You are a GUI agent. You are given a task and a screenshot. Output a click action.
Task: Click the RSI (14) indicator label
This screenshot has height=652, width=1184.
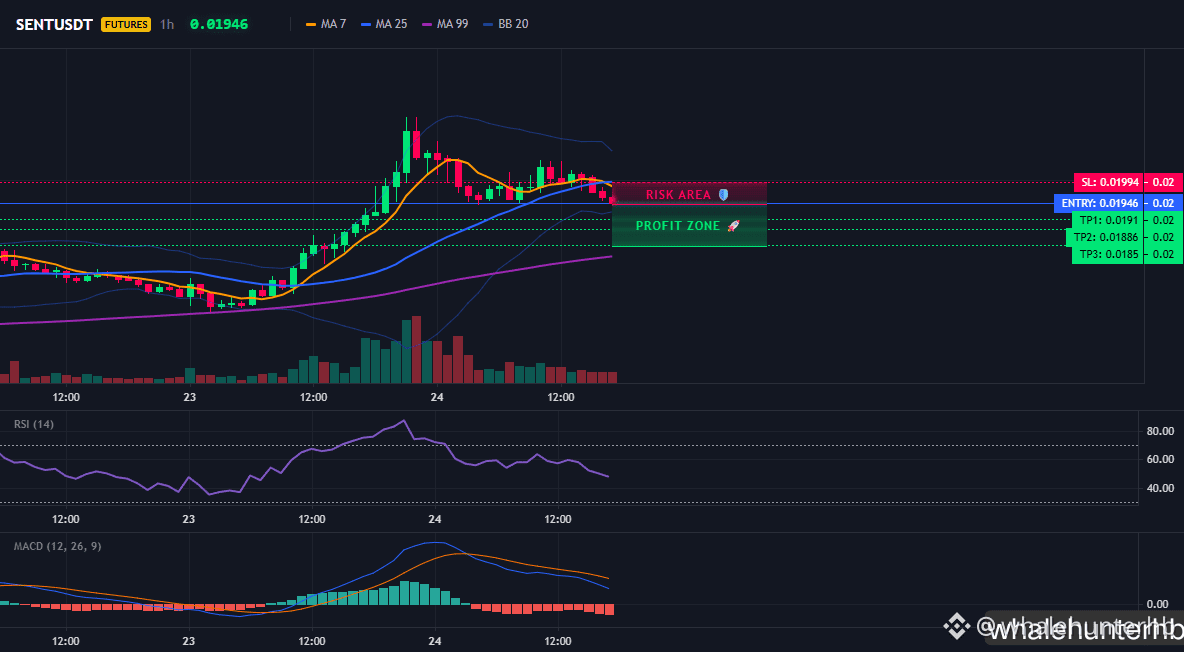point(34,424)
